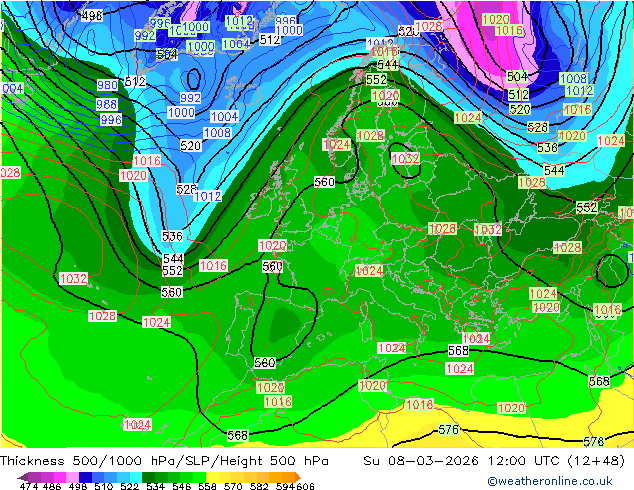Click the orange arrow tip at legend end
Screen dimensions: 634x490
[x=298, y=477]
